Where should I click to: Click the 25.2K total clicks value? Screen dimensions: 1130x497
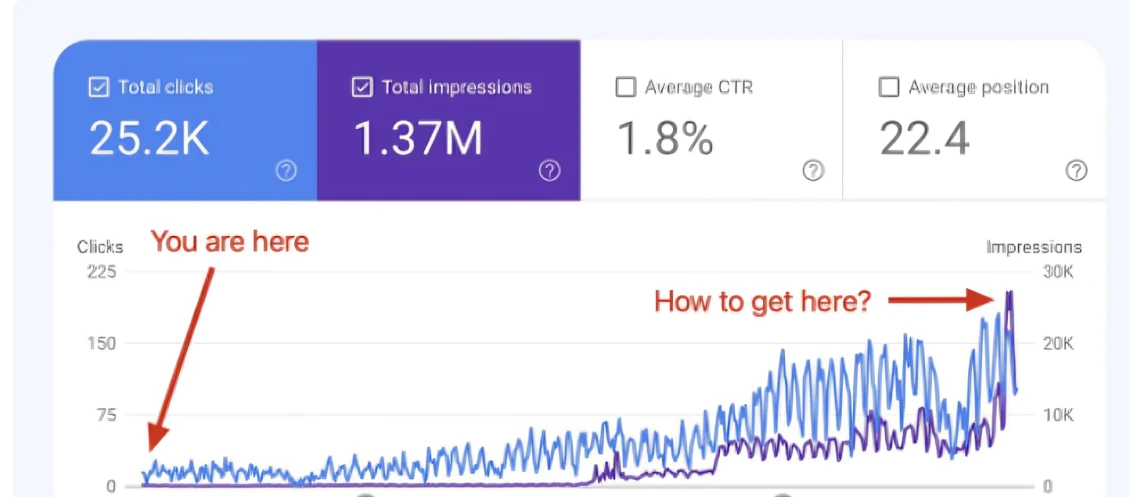pyautogui.click(x=149, y=138)
